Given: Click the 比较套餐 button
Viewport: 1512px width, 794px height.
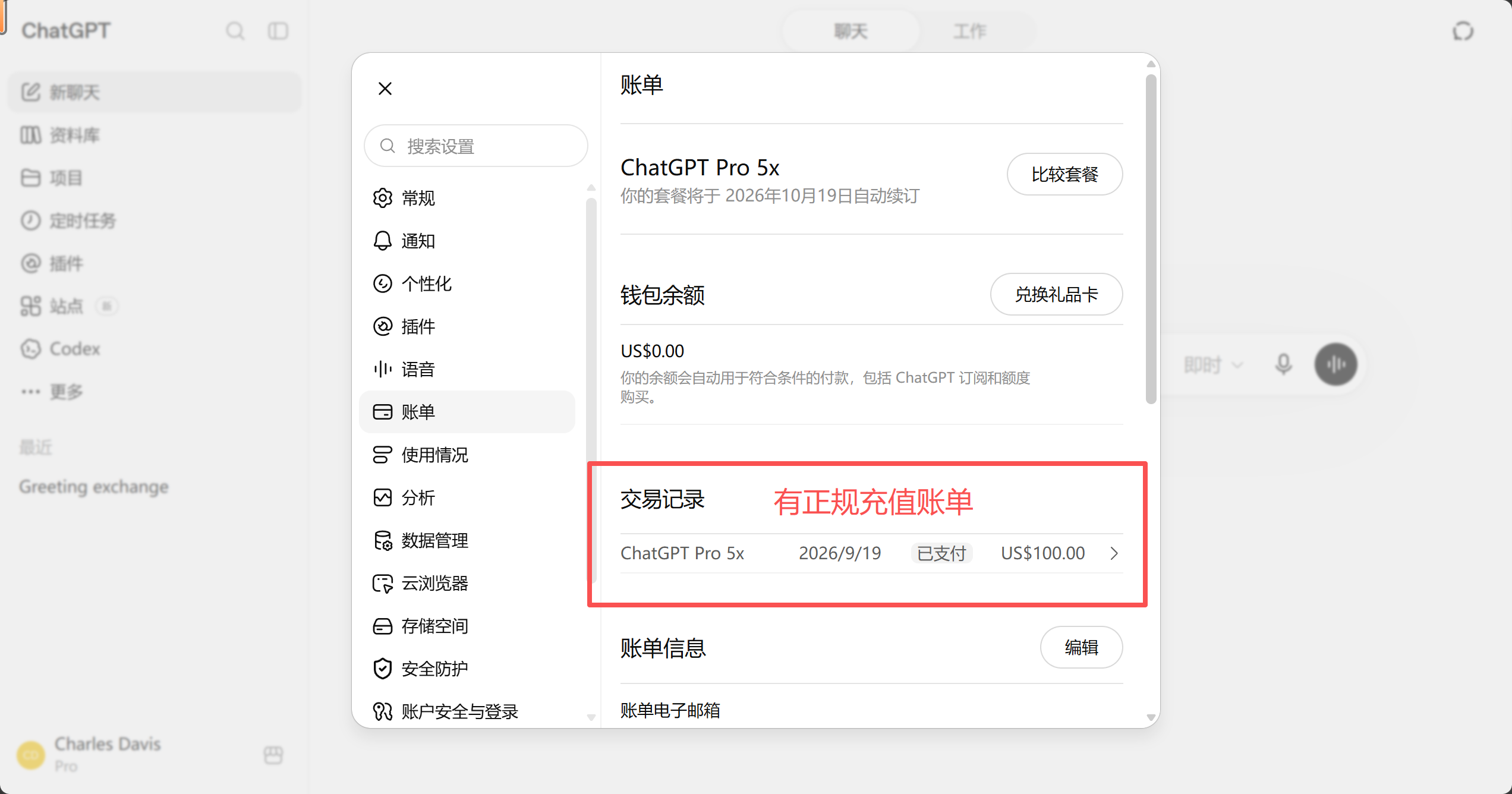Looking at the screenshot, I should [1064, 174].
